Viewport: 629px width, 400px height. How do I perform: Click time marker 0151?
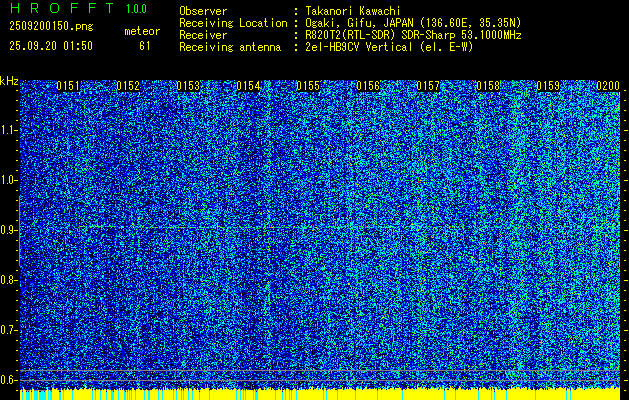coord(68,86)
